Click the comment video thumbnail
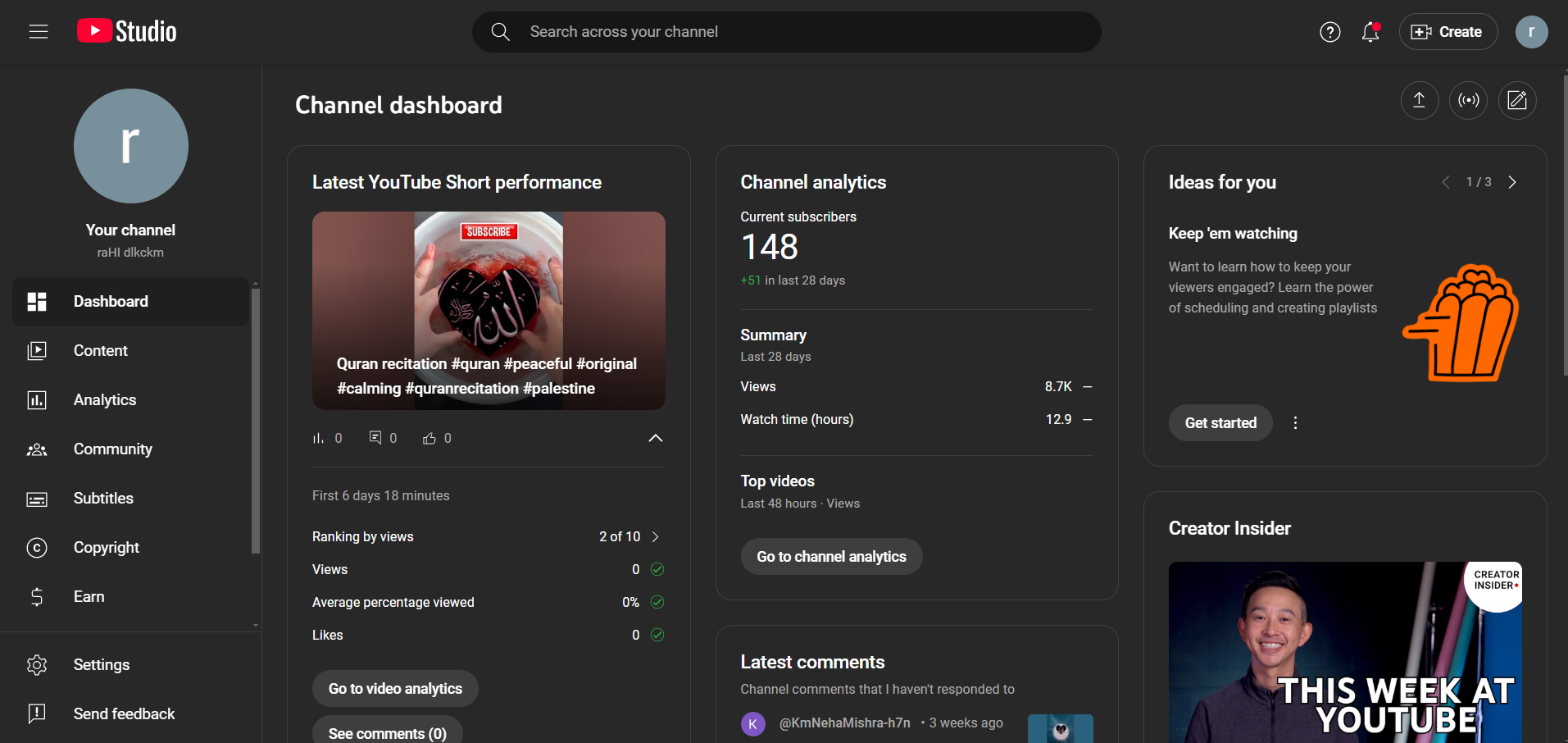 [x=1061, y=728]
